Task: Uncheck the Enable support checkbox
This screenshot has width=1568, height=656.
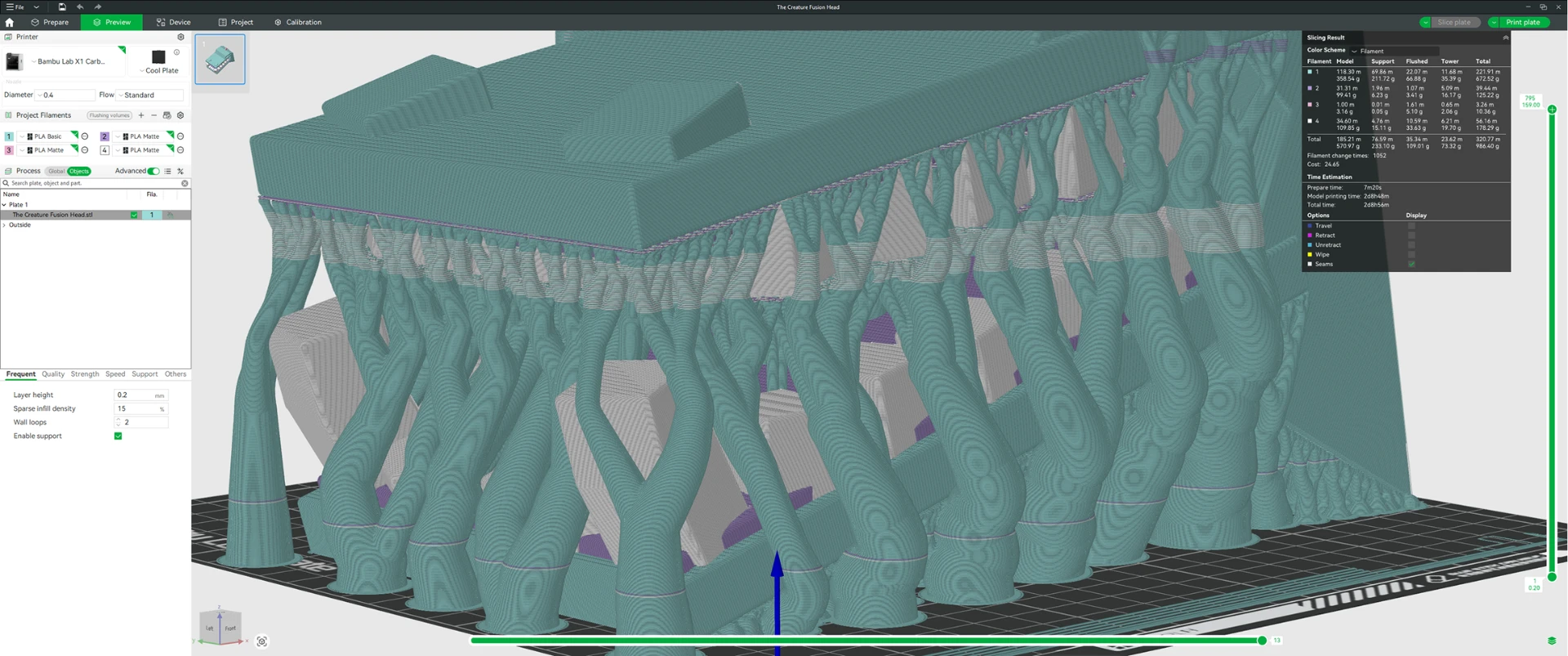Action: 118,436
